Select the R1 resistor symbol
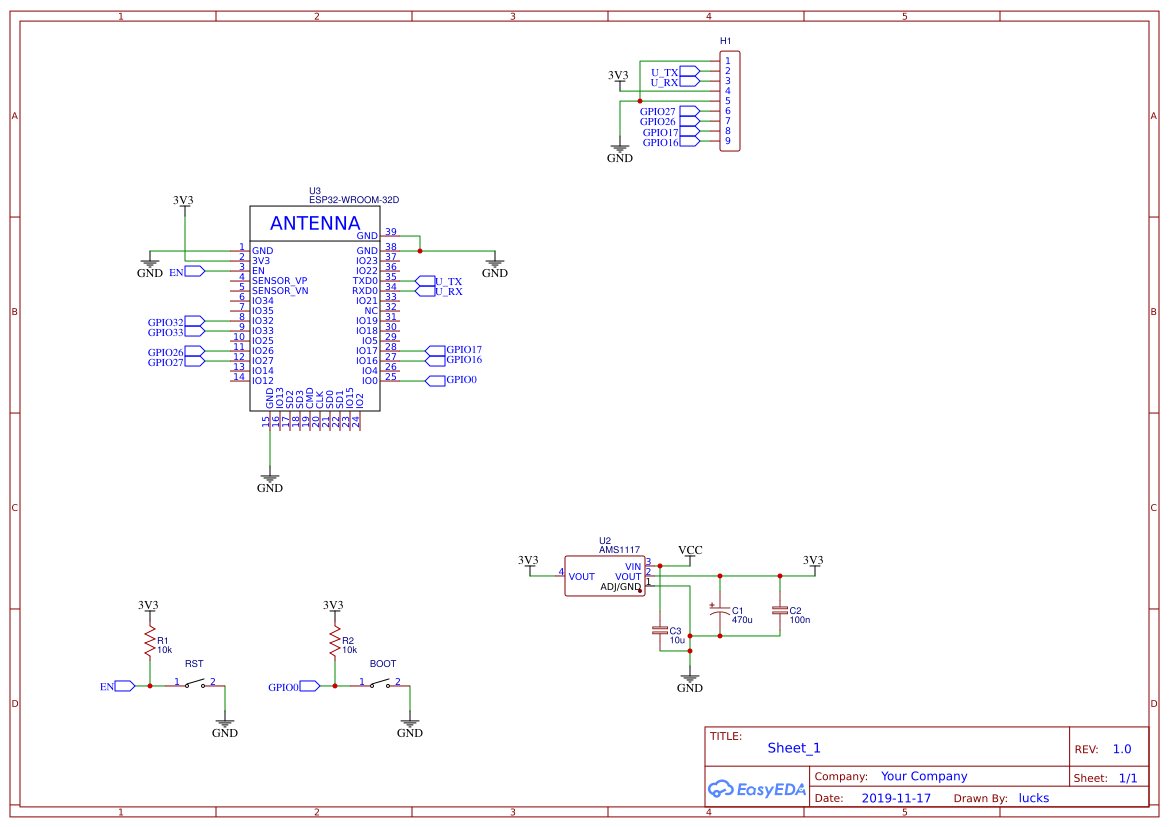1169x827 pixels. [149, 641]
